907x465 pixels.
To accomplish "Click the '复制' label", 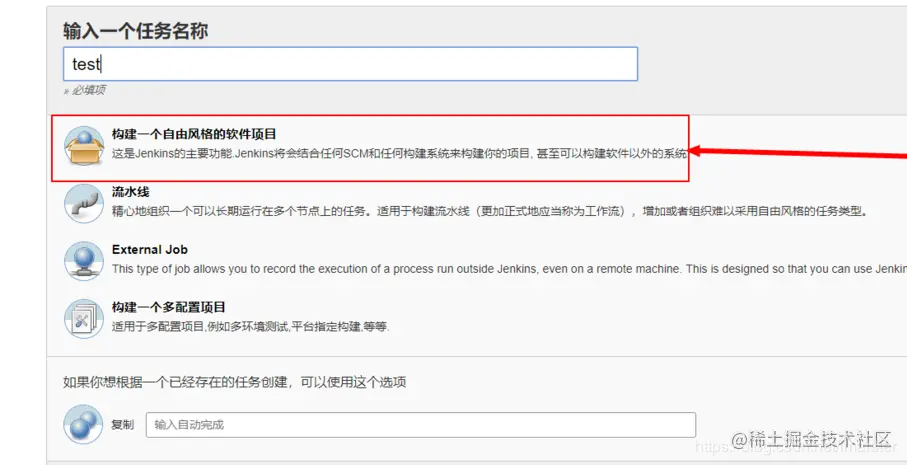I will [122, 425].
